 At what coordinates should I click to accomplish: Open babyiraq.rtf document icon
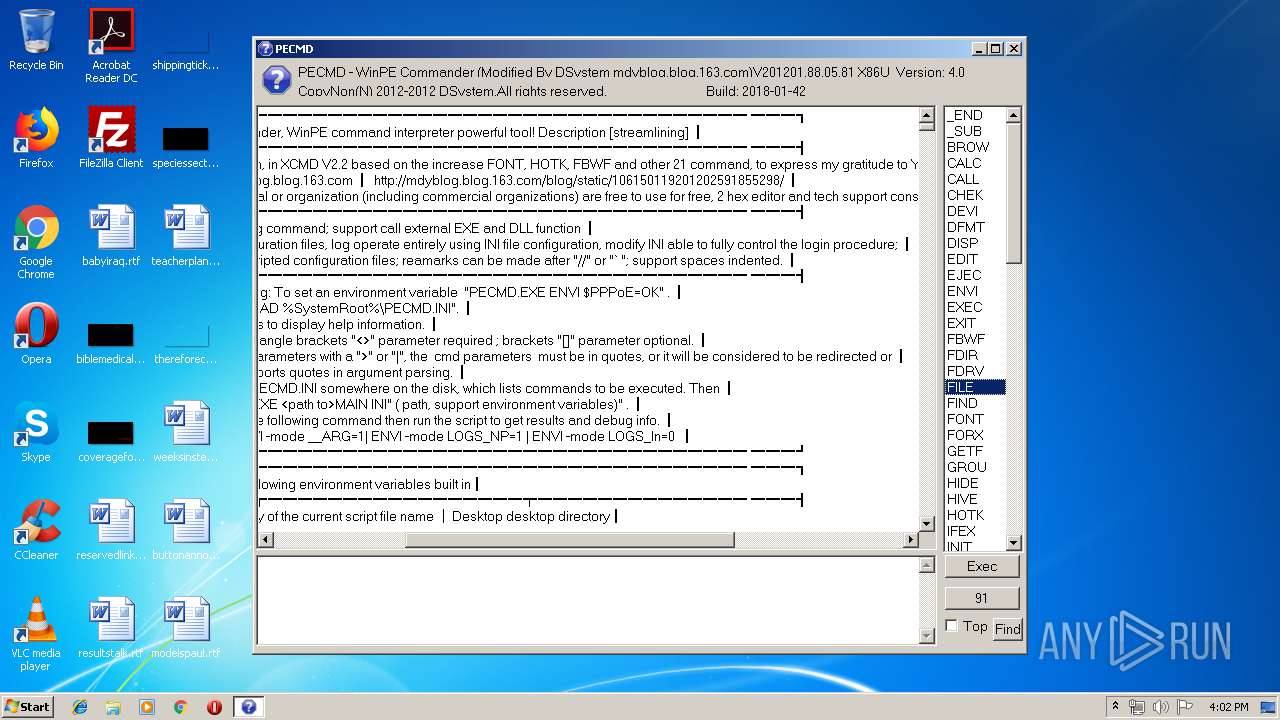coord(111,236)
